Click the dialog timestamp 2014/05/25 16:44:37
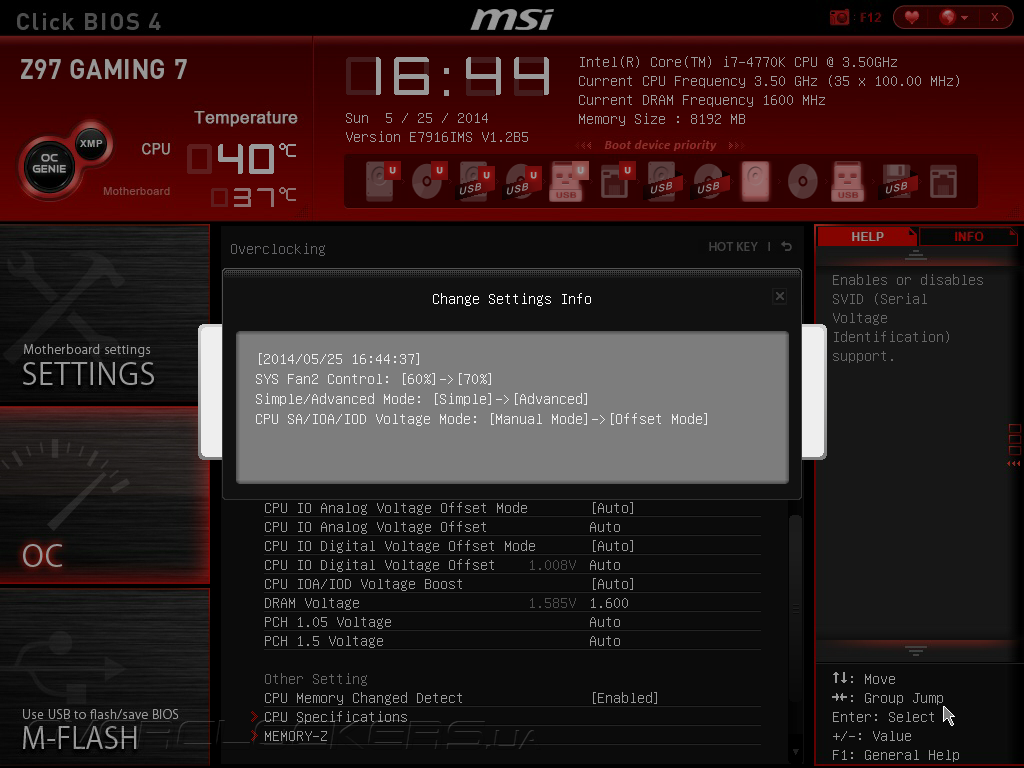Viewport: 1024px width, 768px height. (x=338, y=359)
